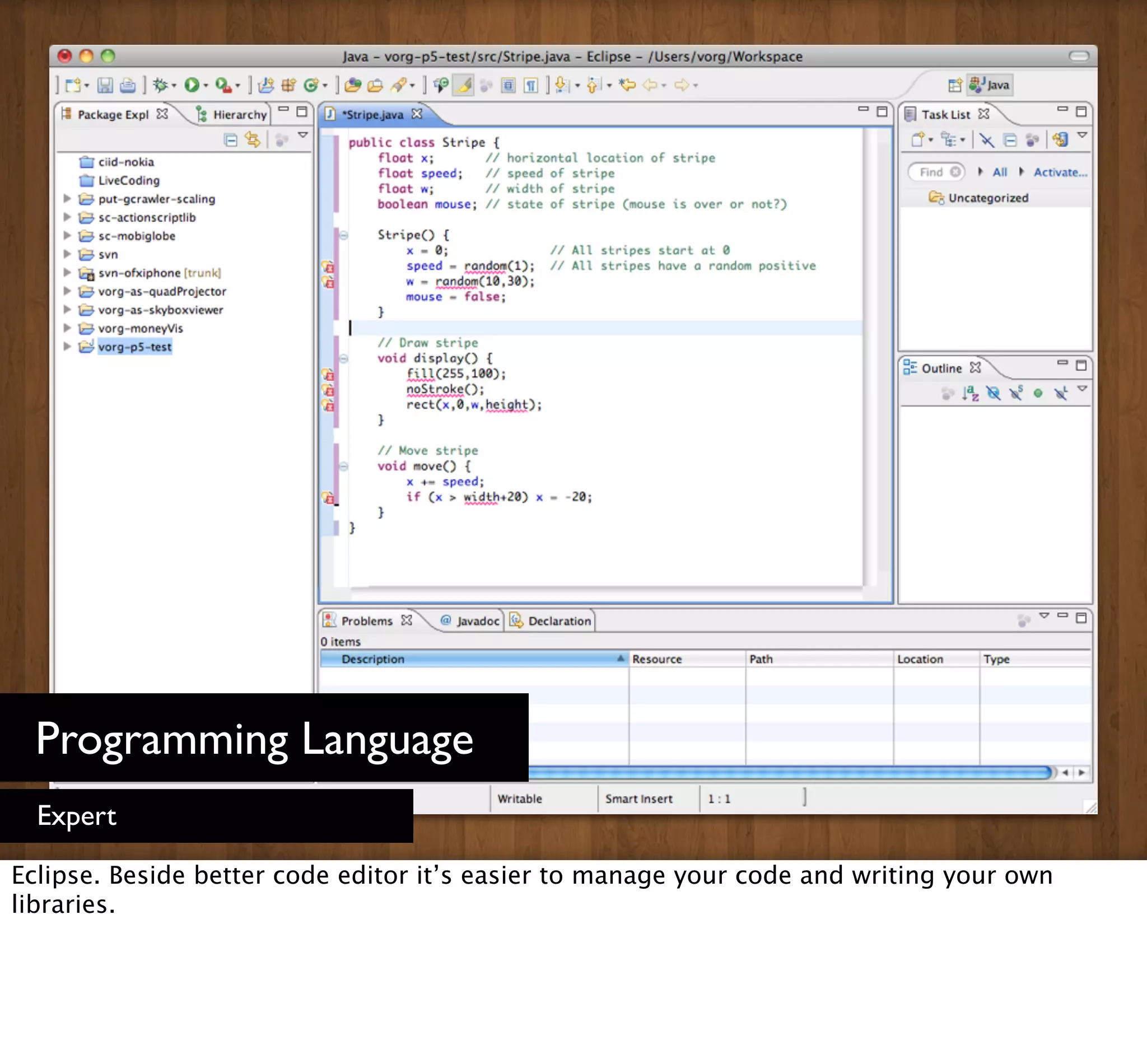Toggle Mark Occurrences highlighter icon
1147x1064 pixels.
tap(464, 85)
